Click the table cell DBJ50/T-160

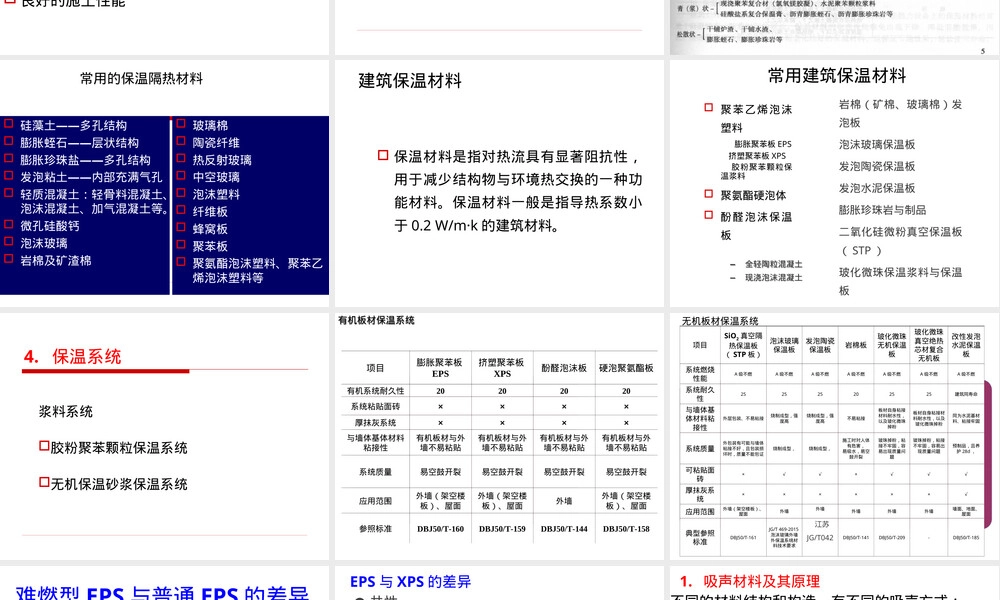pyautogui.click(x=441, y=529)
